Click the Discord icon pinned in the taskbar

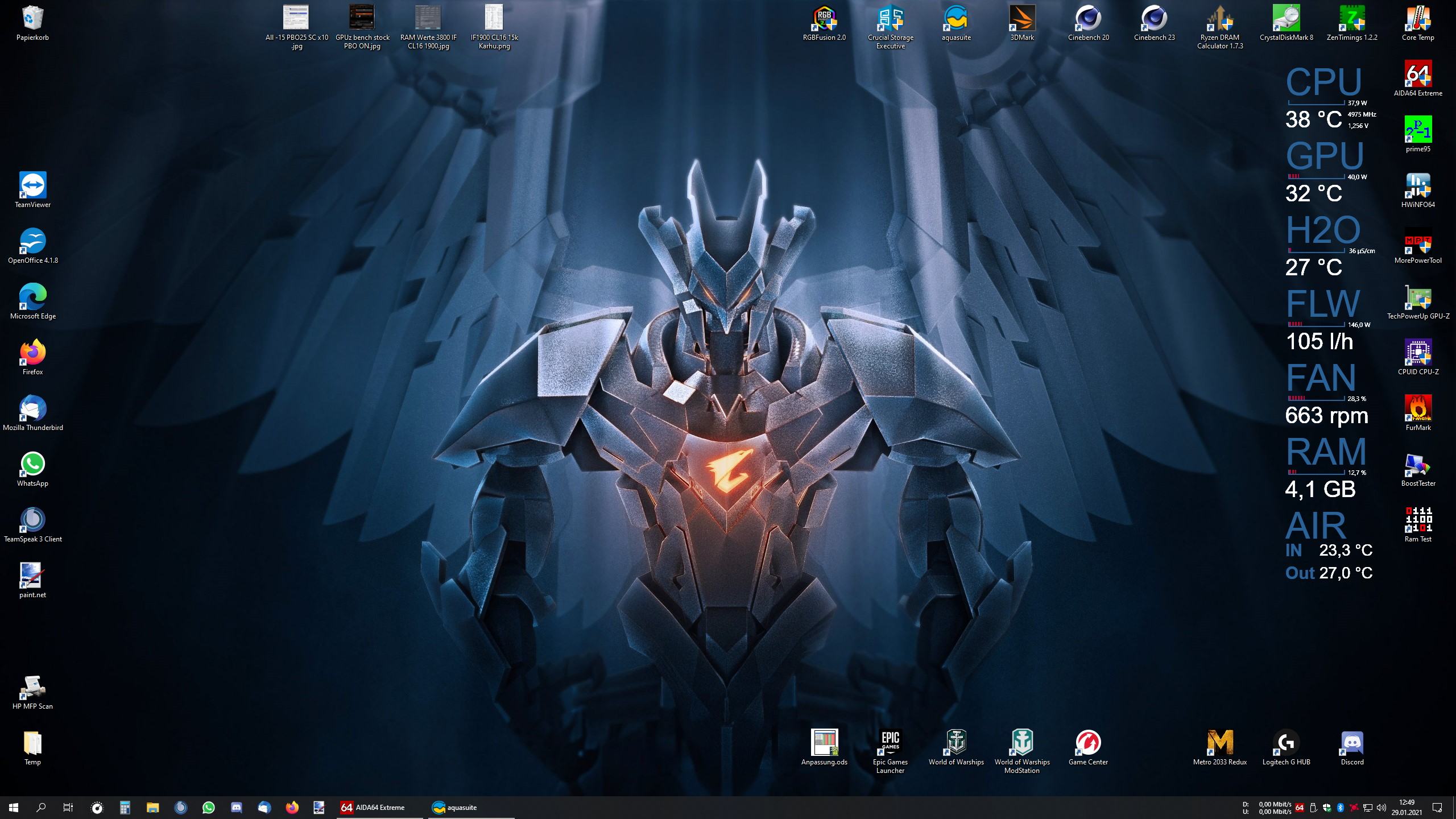(x=236, y=808)
